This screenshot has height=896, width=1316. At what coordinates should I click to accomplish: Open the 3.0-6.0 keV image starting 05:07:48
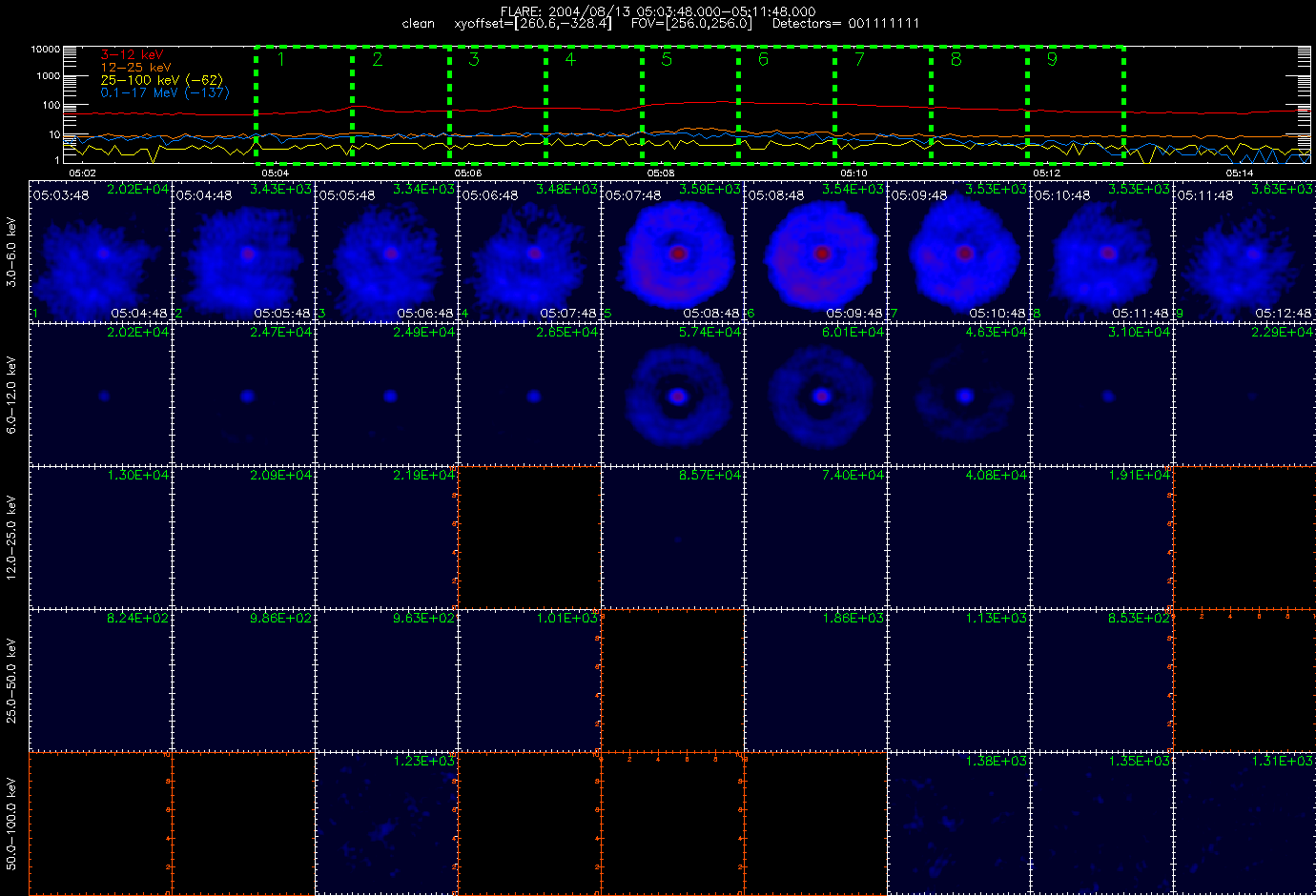pos(672,251)
